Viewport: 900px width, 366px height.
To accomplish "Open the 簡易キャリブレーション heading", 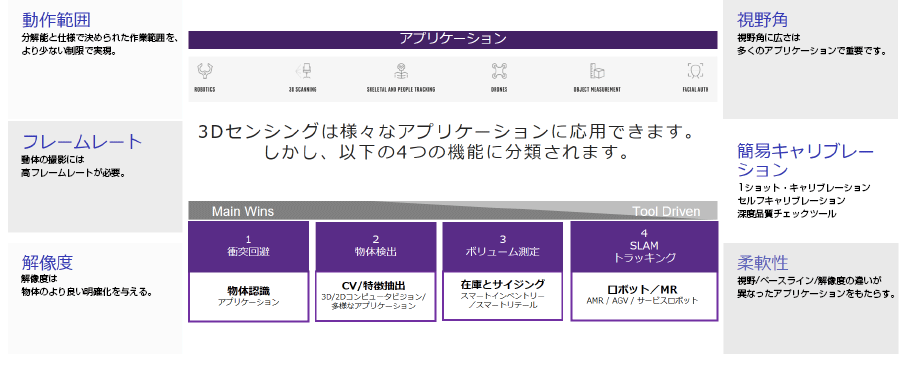I will [805, 160].
